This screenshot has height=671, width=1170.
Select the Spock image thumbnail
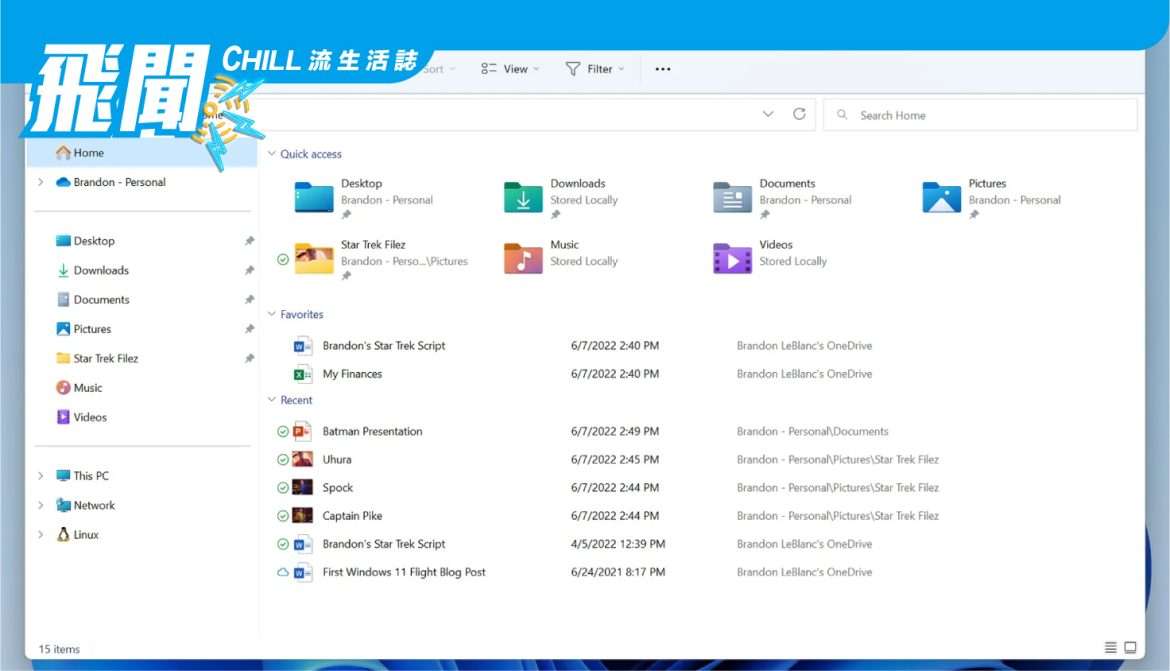pyautogui.click(x=302, y=487)
